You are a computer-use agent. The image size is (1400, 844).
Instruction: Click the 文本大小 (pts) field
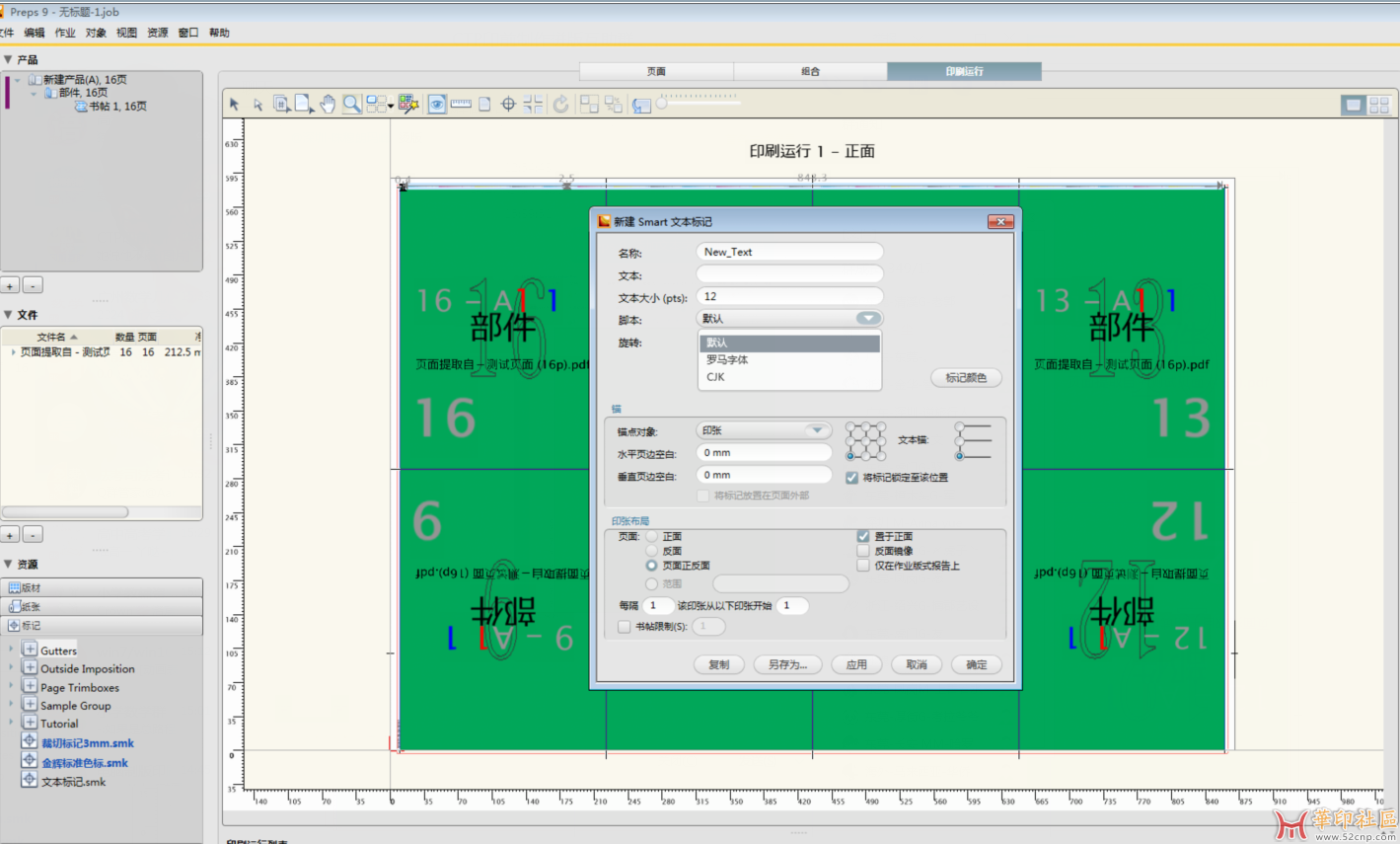[789, 296]
